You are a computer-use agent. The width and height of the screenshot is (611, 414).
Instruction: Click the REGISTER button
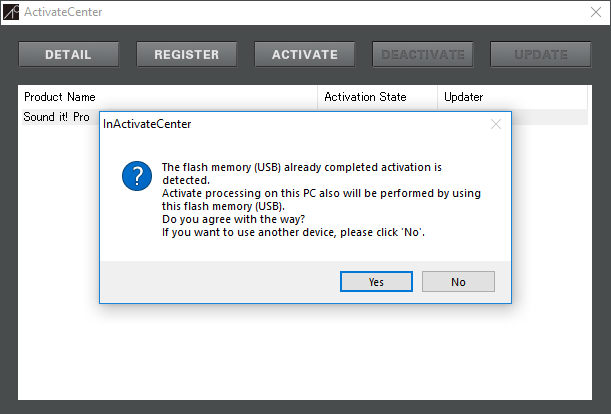187,55
